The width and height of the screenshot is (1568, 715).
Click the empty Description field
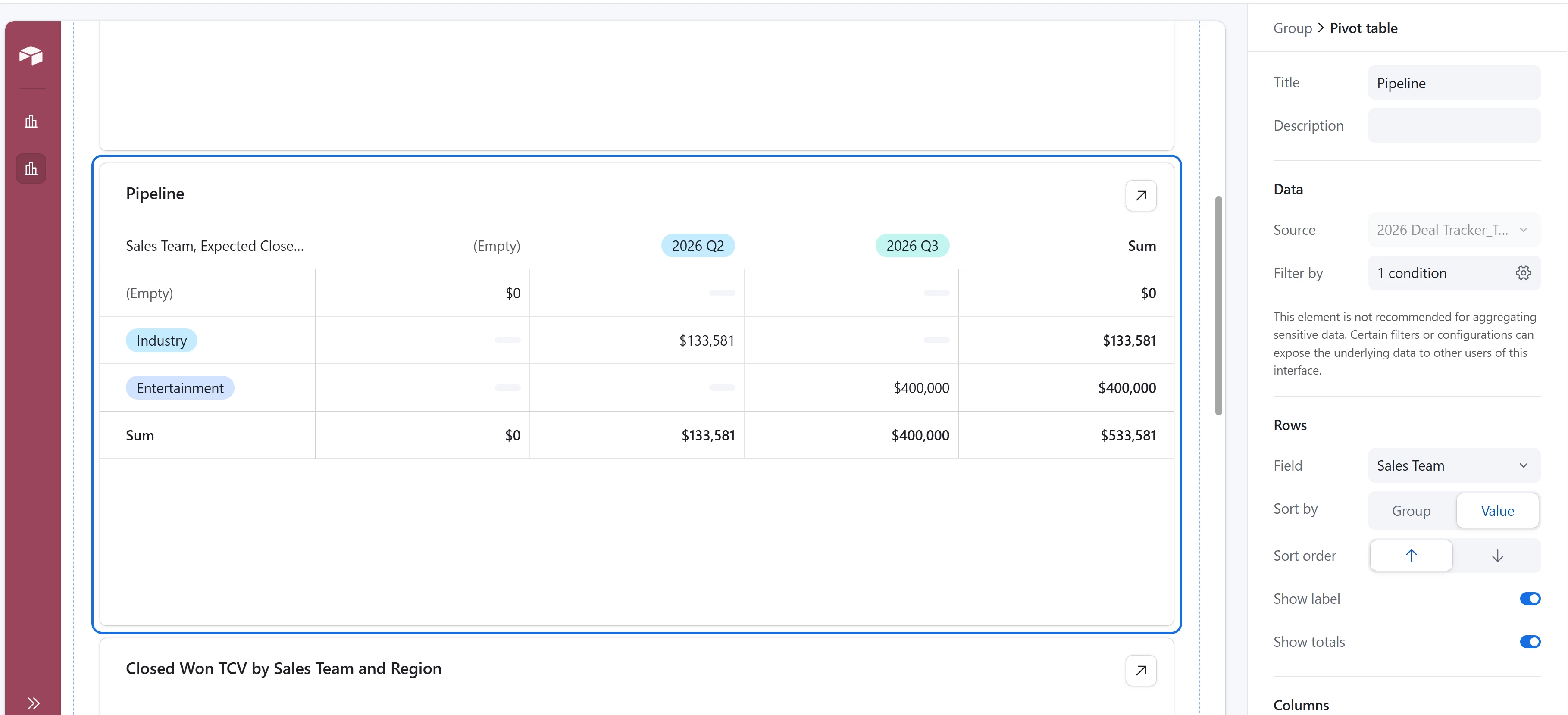tap(1453, 125)
